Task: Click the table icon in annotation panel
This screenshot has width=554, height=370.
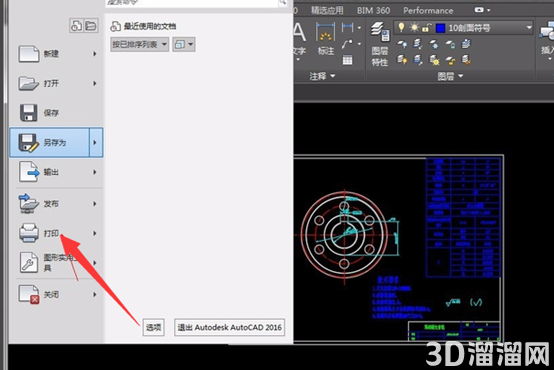Action: click(x=348, y=60)
